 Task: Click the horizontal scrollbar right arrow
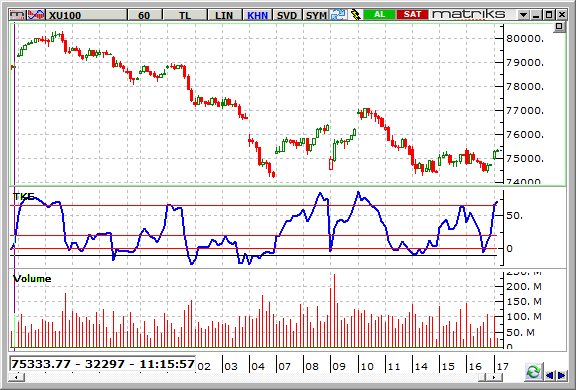(494, 377)
